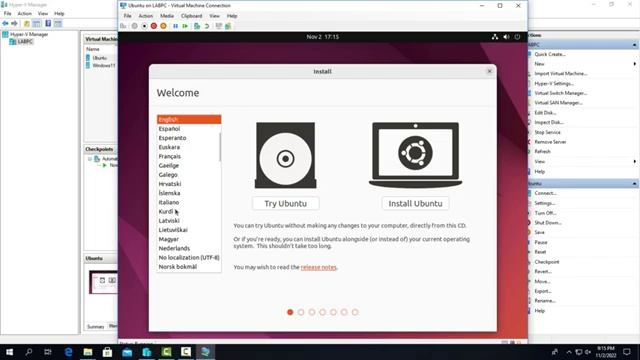Click the Ctrl+Alt+Del toolbar icon in VM Connection
Viewport: 640px width, 360px height.
[x=123, y=26]
